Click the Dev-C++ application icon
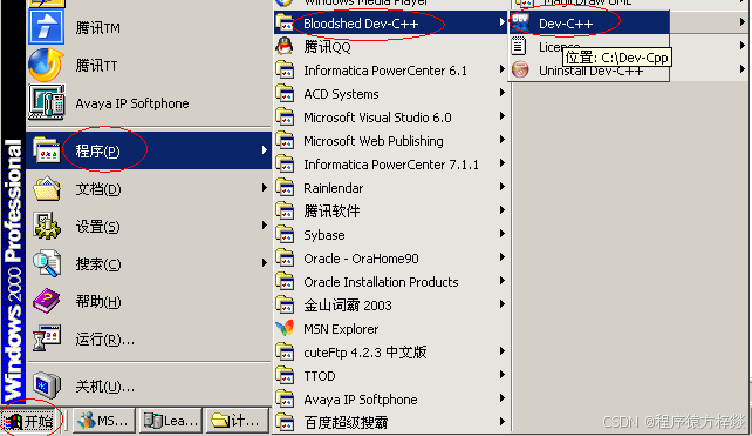Screen dimensions: 752x436 520,23
